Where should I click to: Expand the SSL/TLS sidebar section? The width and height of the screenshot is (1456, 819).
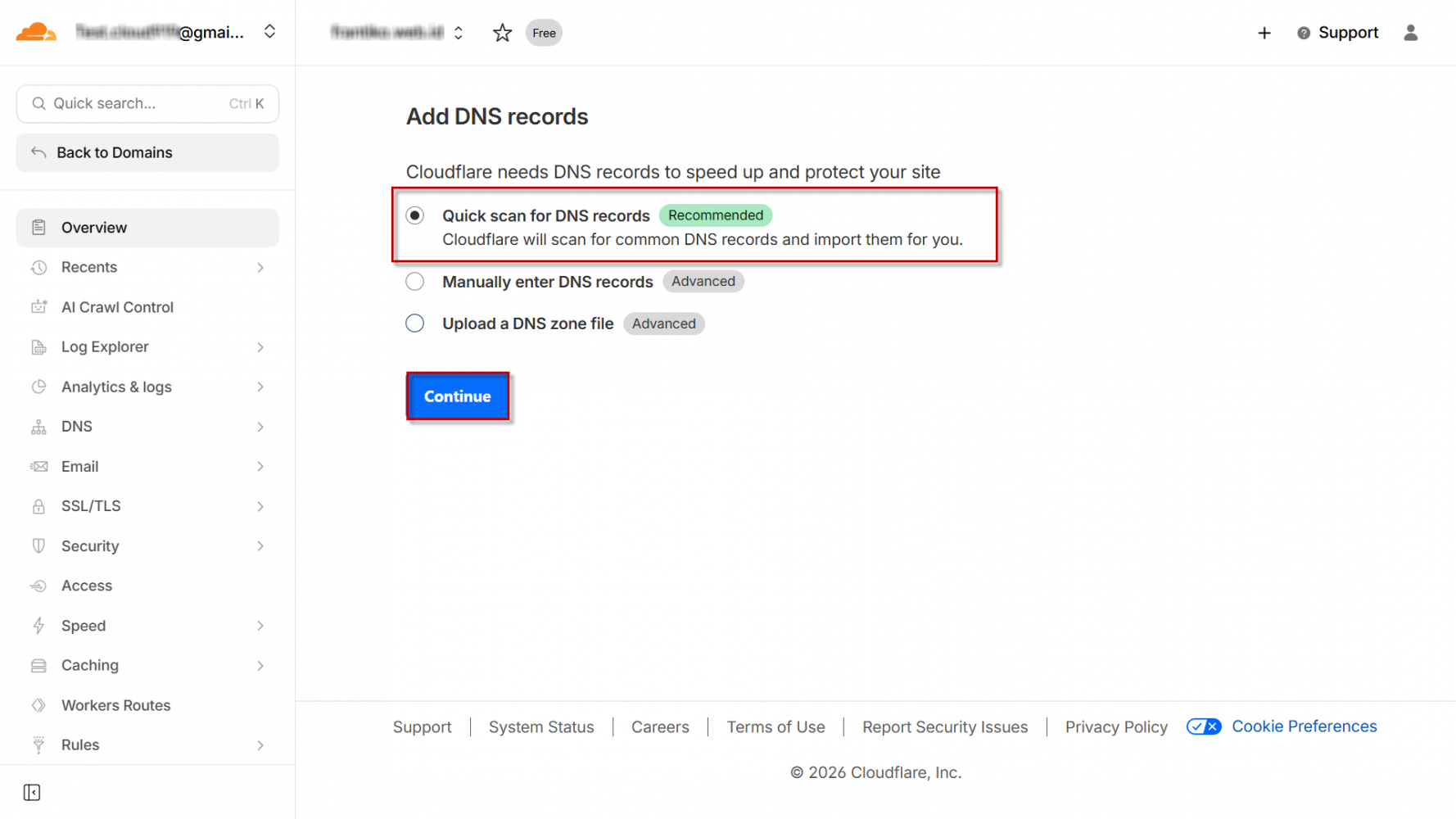260,506
